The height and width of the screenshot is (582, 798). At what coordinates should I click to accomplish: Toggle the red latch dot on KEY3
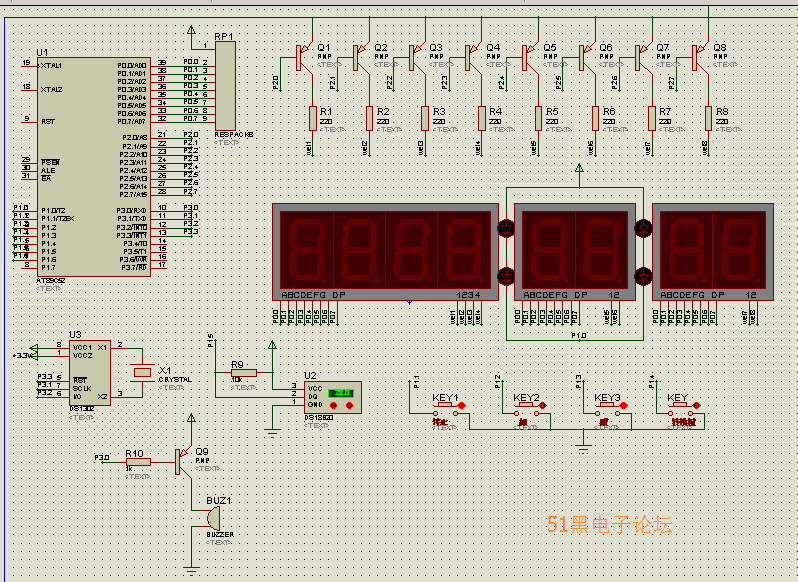coord(623,405)
